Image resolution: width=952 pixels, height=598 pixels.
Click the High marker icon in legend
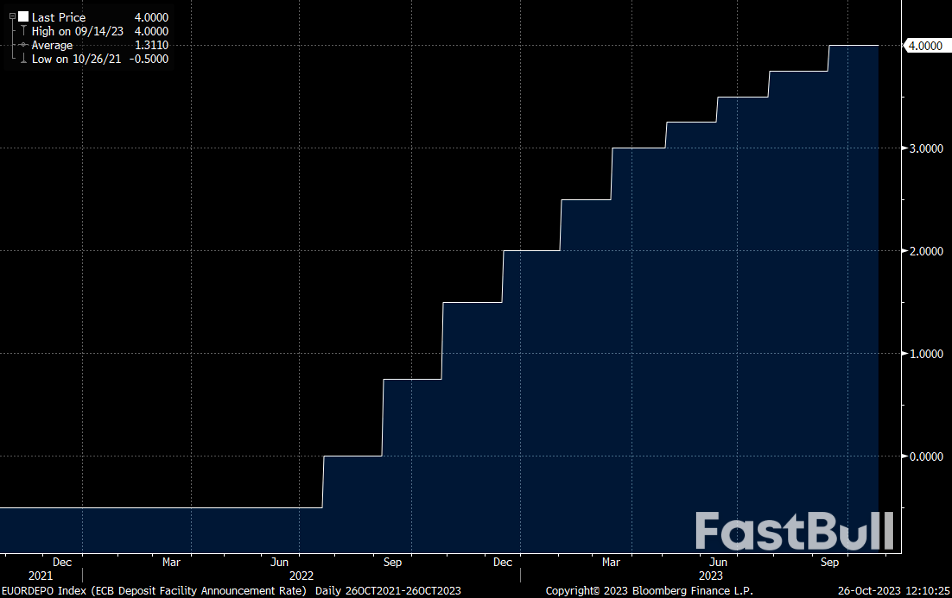point(23,31)
